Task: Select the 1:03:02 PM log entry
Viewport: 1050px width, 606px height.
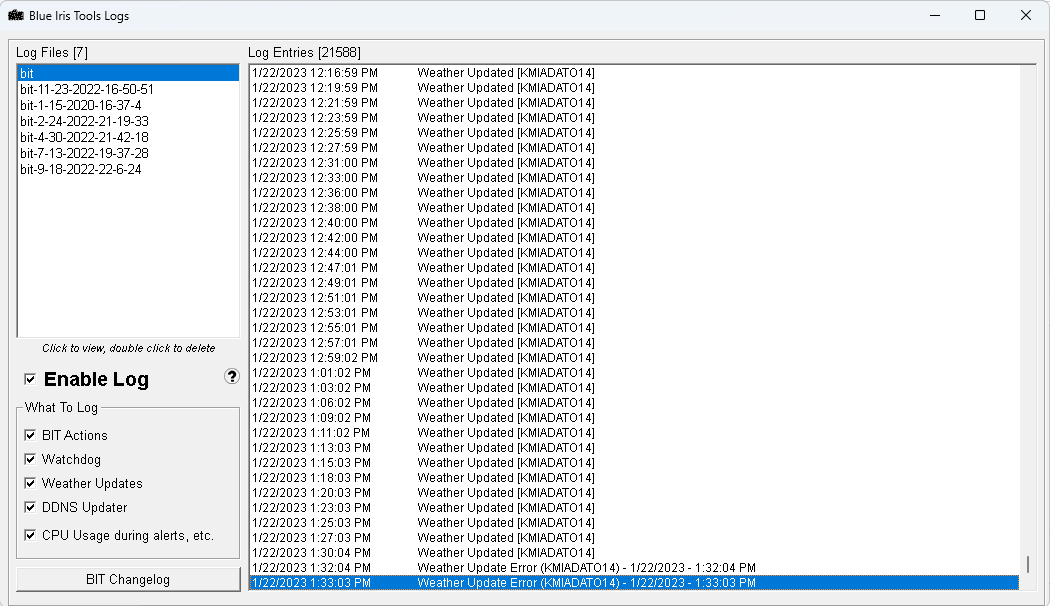Action: click(x=634, y=388)
